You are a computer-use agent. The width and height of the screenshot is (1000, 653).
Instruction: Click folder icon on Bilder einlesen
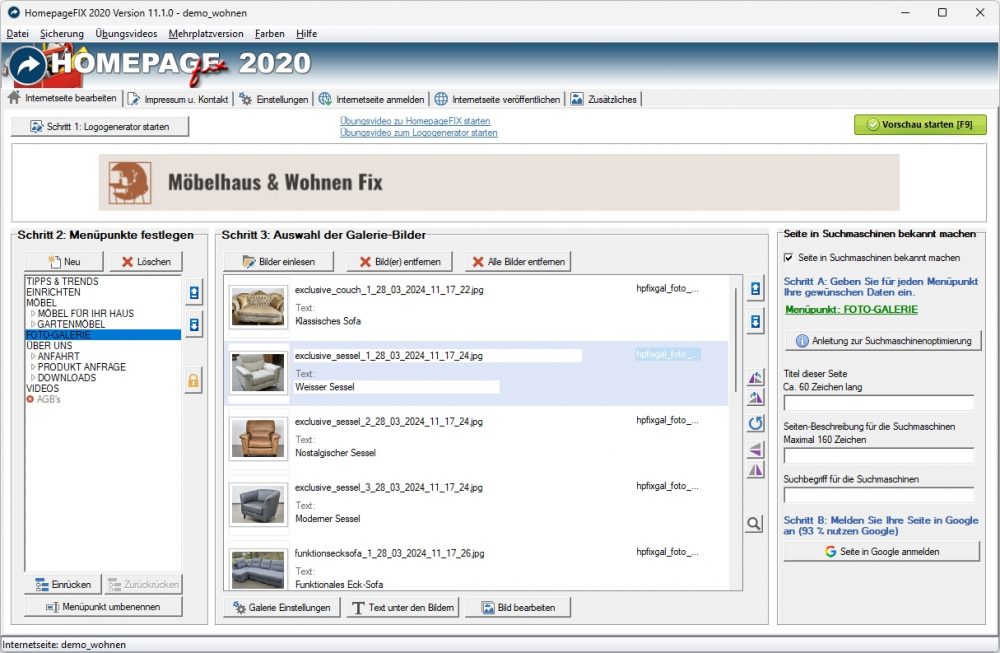(x=249, y=261)
